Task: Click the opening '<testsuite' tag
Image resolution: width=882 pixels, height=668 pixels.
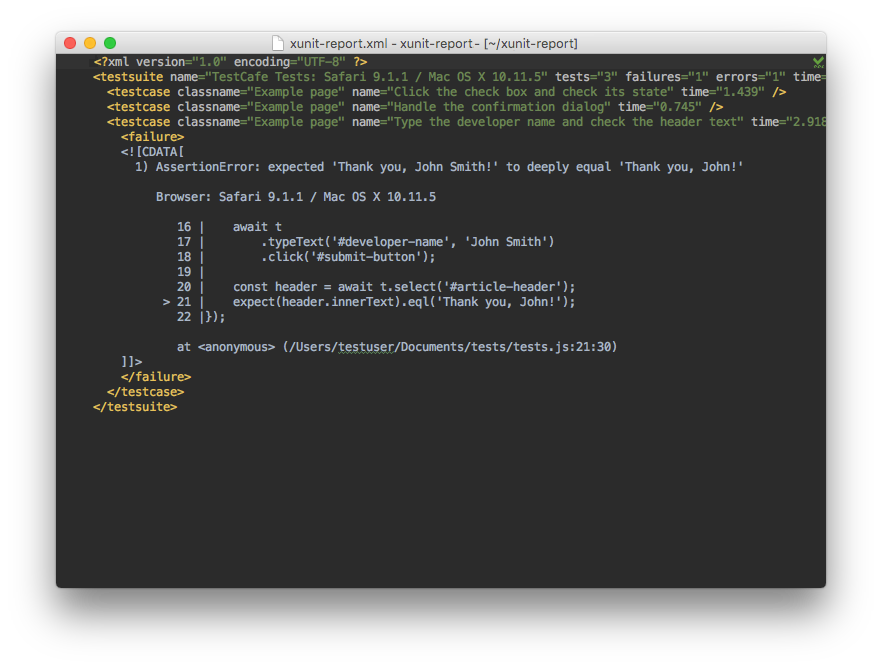Action: pyautogui.click(x=128, y=77)
